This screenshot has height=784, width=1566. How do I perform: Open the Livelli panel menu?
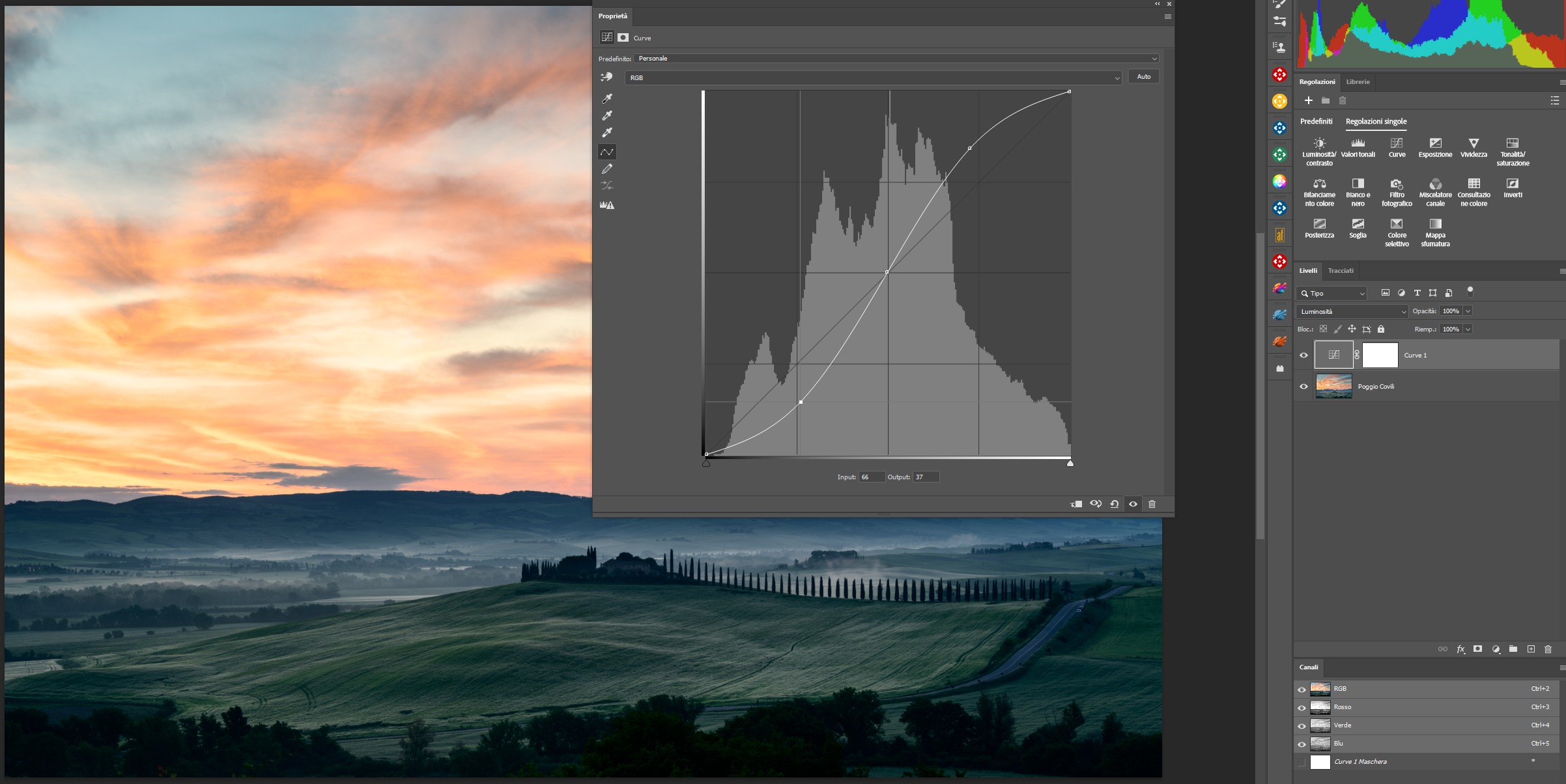(x=1561, y=271)
